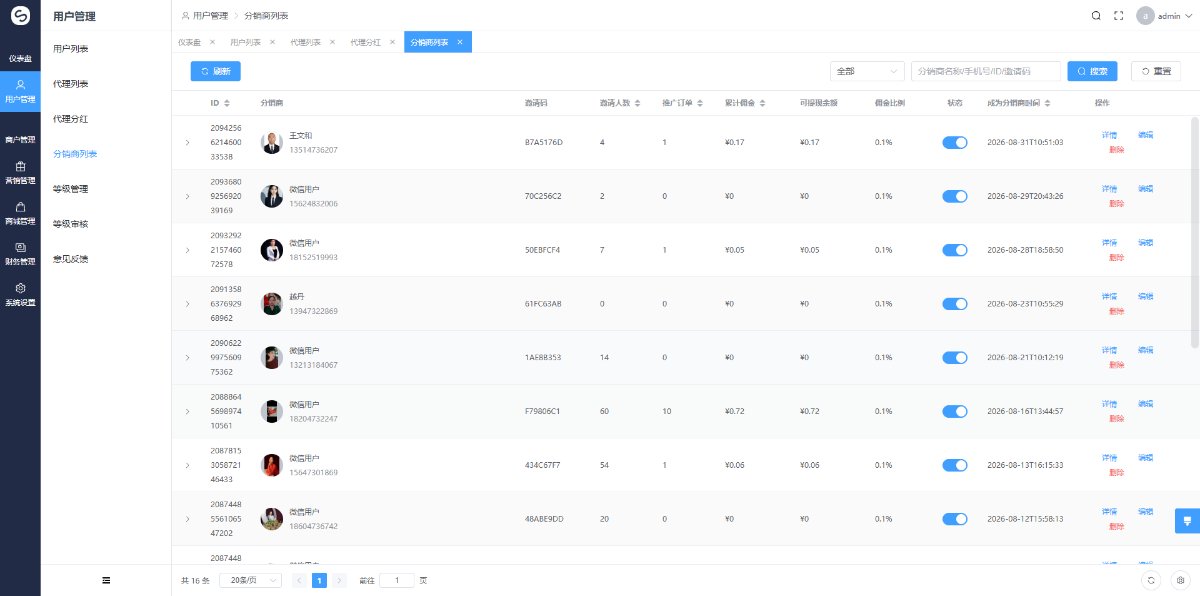Toggle status switch for code 1AE88353
Viewport: 1200px width, 596px height.
click(x=955, y=357)
